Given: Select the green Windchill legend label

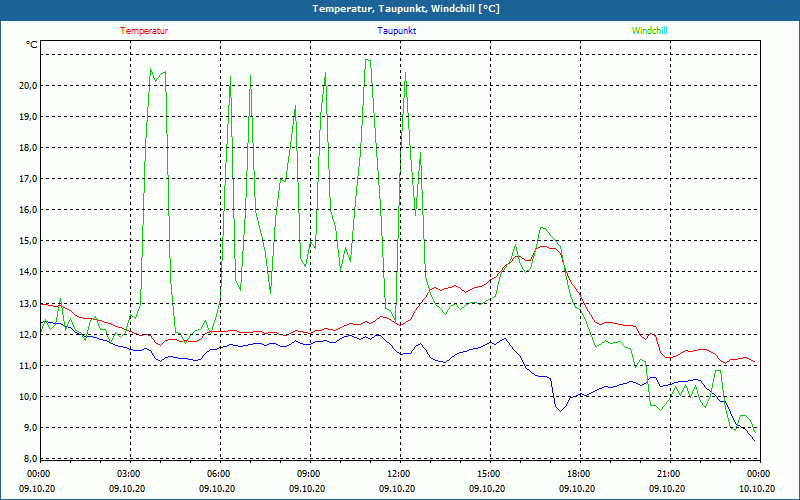Looking at the screenshot, I should tap(649, 31).
